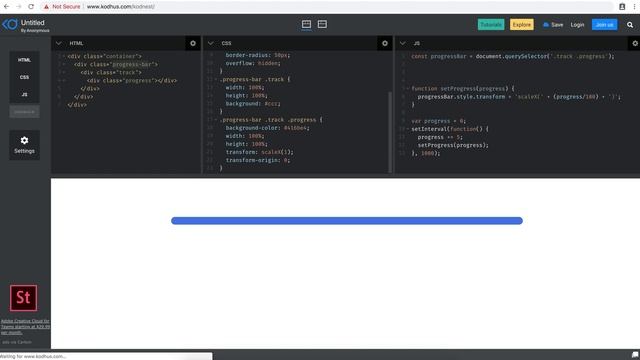Open CSS panel gear settings
Image resolution: width=640 pixels, height=360 pixels.
point(384,43)
